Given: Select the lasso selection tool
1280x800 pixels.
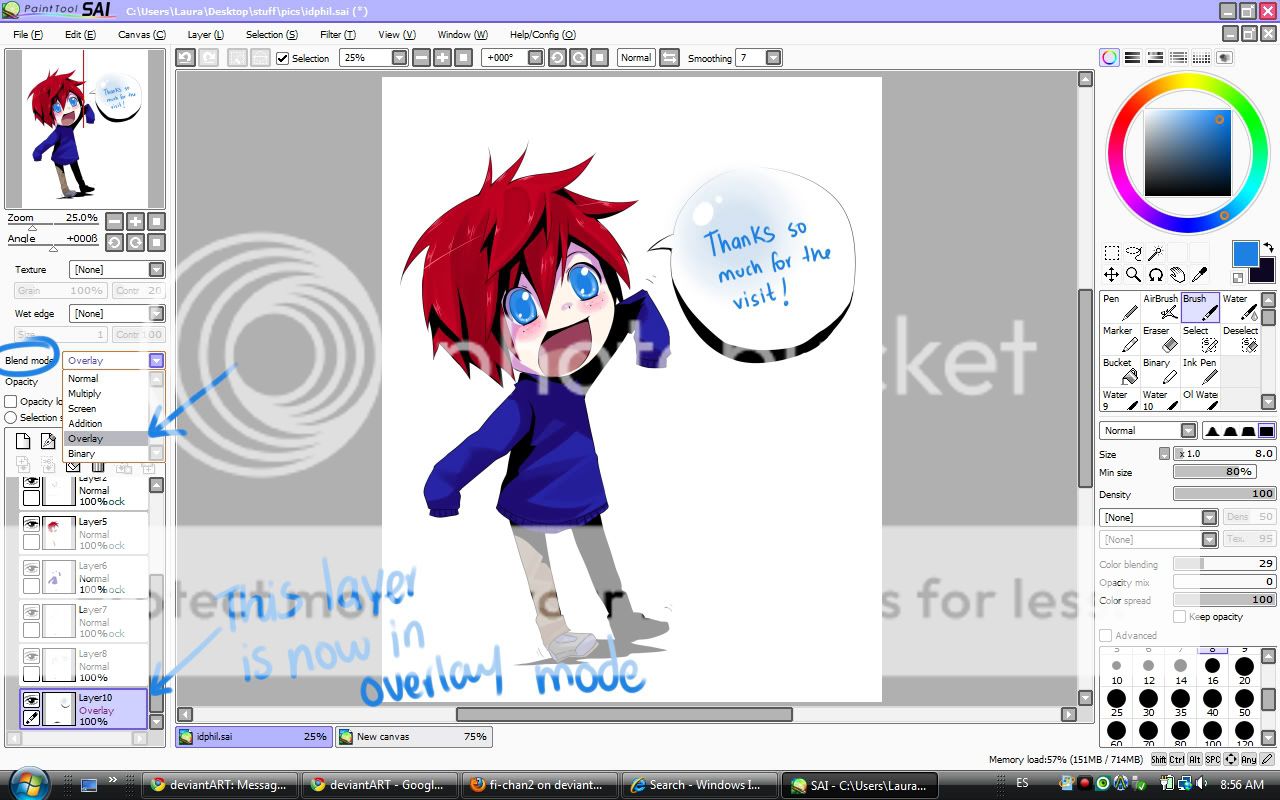Looking at the screenshot, I should (x=1133, y=253).
